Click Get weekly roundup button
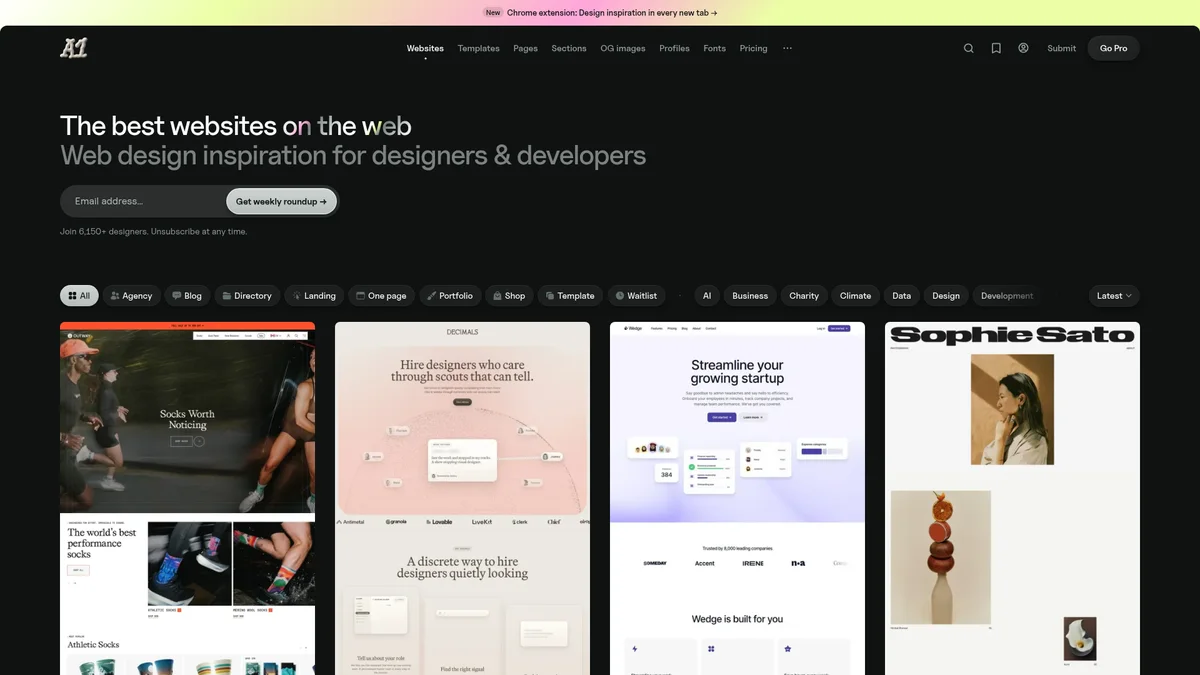The width and height of the screenshot is (1200, 675). point(281,201)
